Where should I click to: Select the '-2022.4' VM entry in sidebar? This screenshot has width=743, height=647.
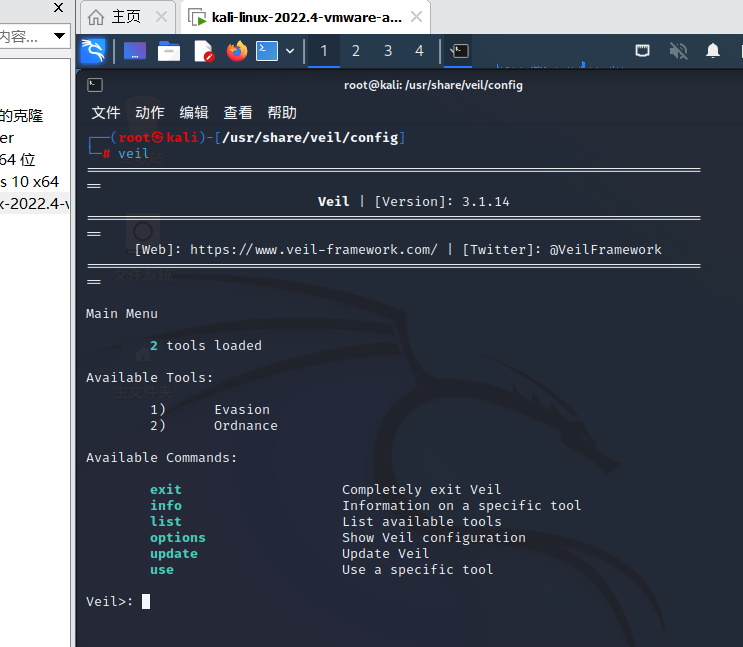pos(35,204)
